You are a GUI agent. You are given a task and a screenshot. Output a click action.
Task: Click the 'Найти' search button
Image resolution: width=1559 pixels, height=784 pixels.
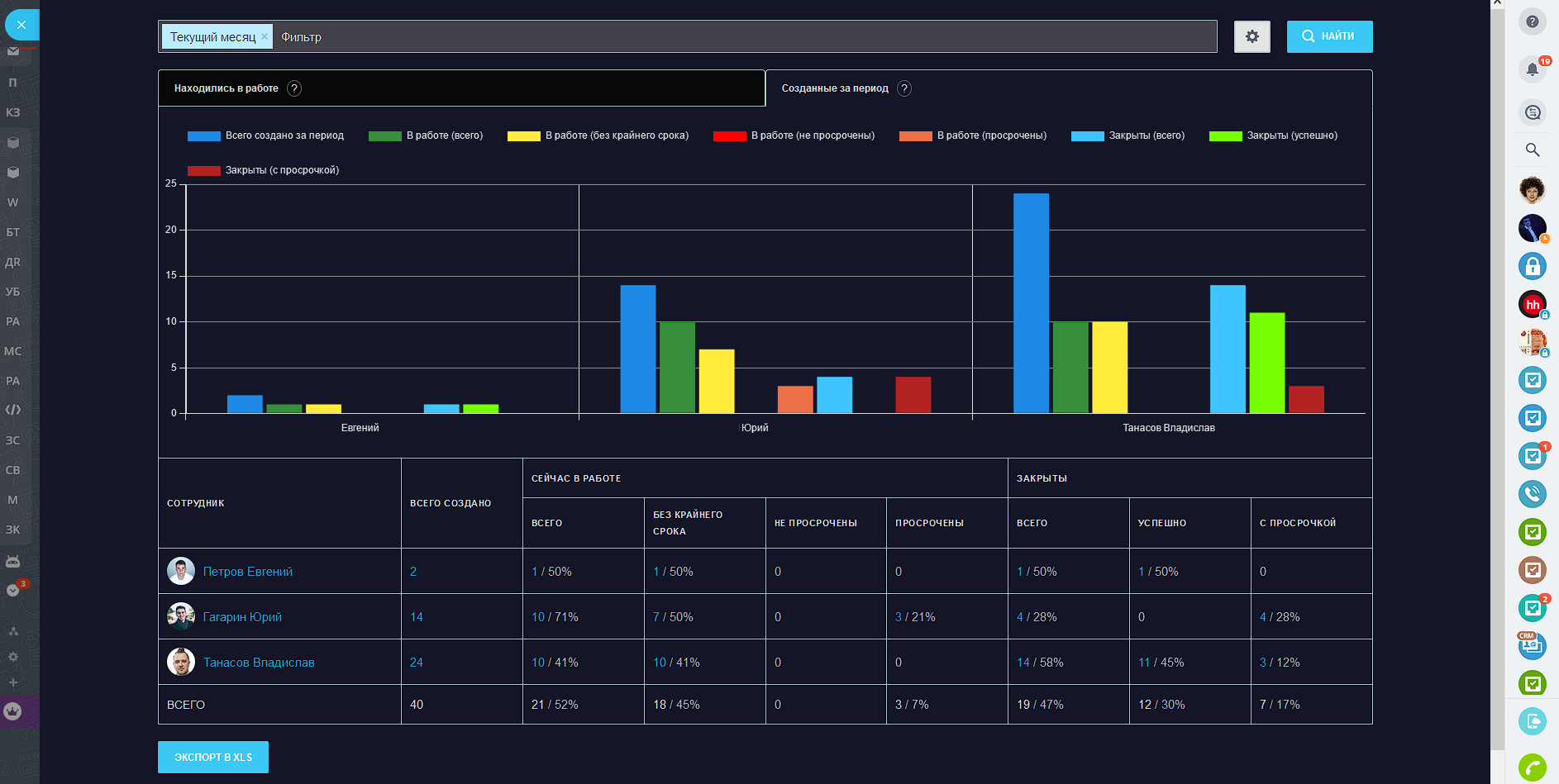point(1329,36)
